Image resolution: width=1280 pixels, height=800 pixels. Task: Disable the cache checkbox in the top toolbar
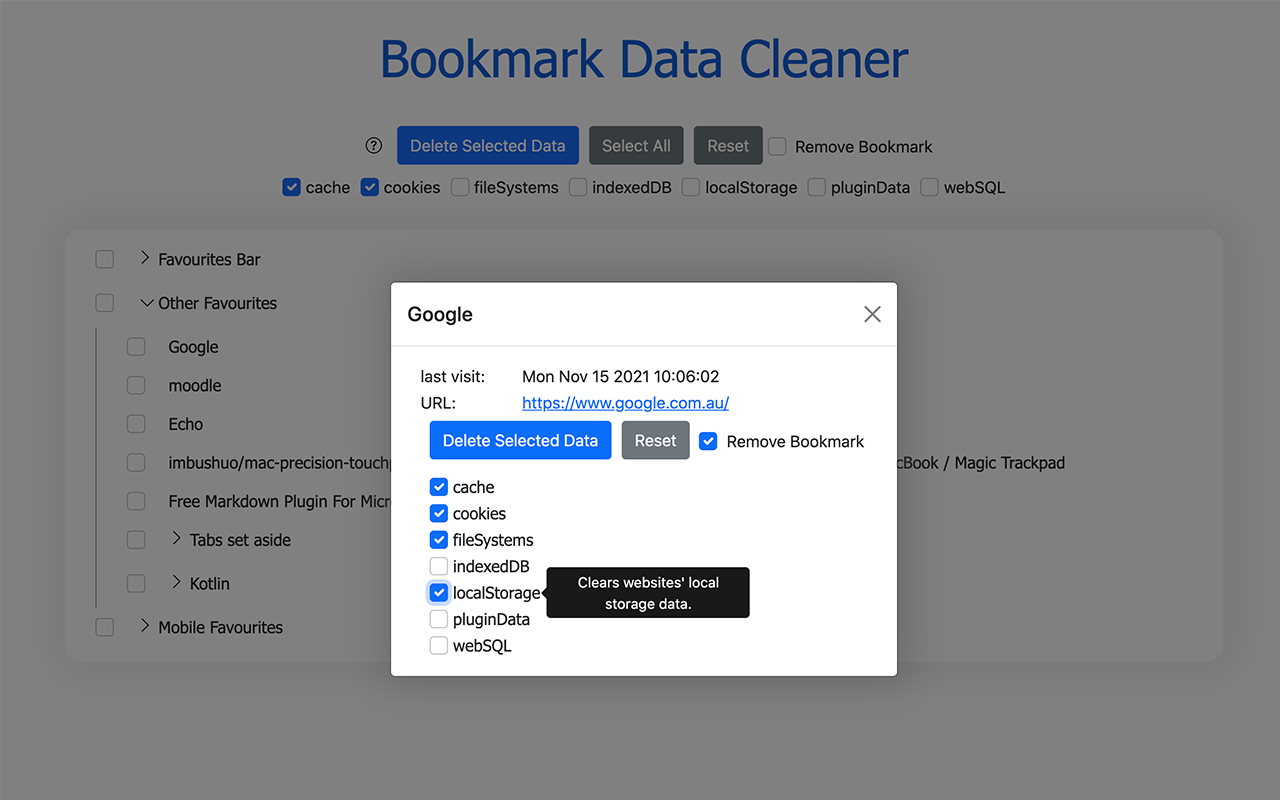pos(291,187)
